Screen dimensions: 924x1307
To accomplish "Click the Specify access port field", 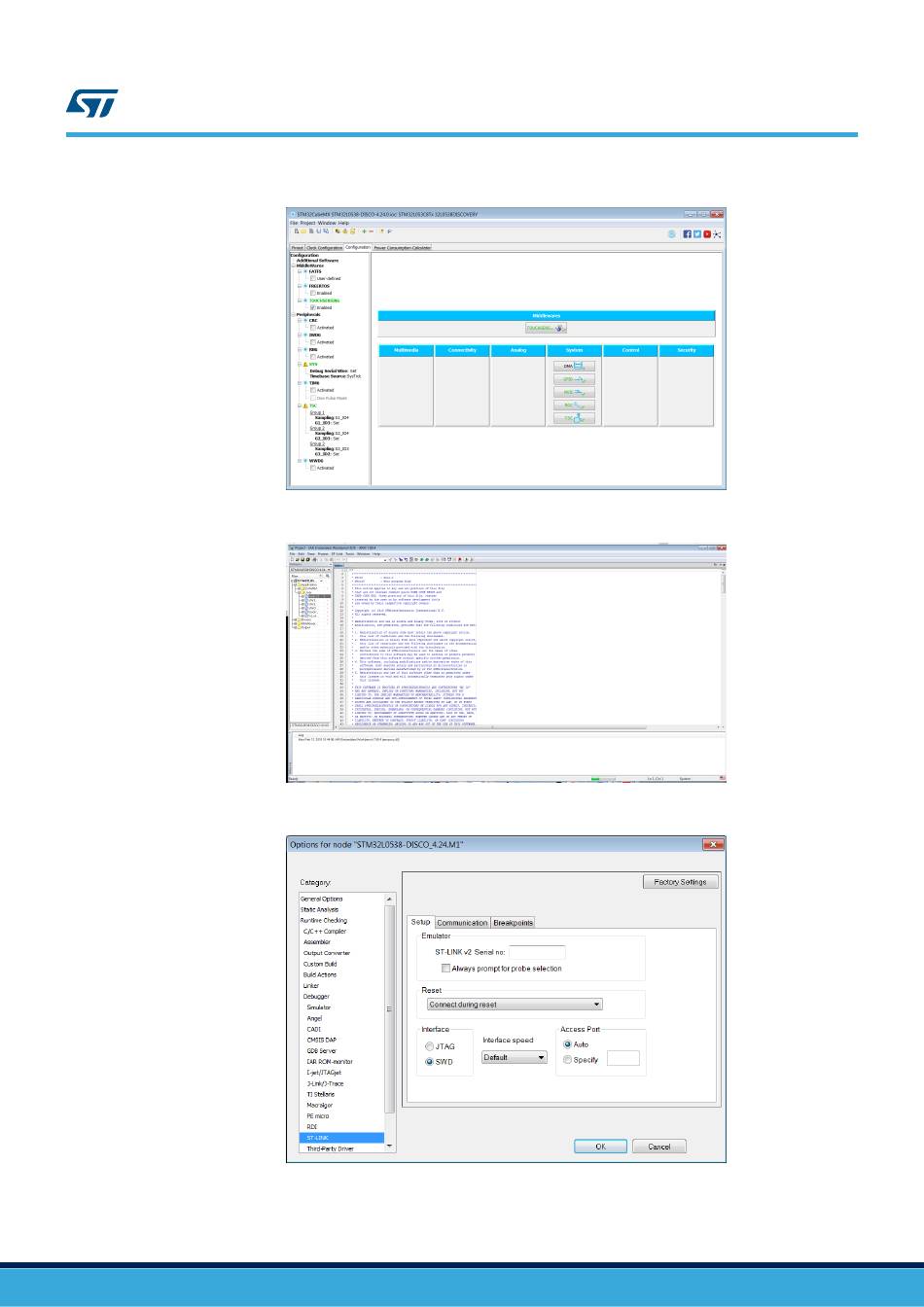I will pyautogui.click(x=623, y=1058).
